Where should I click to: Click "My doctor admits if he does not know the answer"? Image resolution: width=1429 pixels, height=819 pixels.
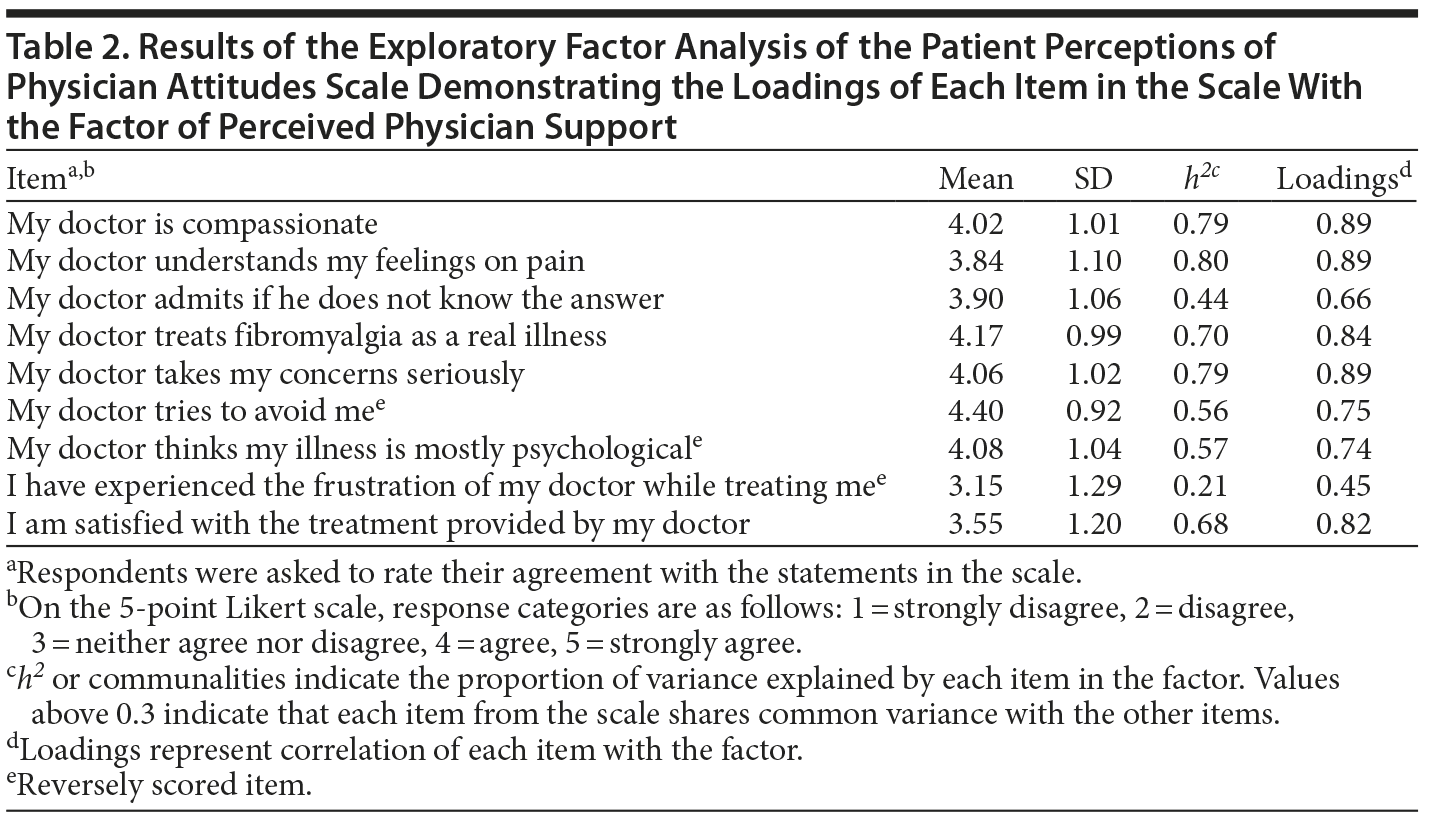335,298
